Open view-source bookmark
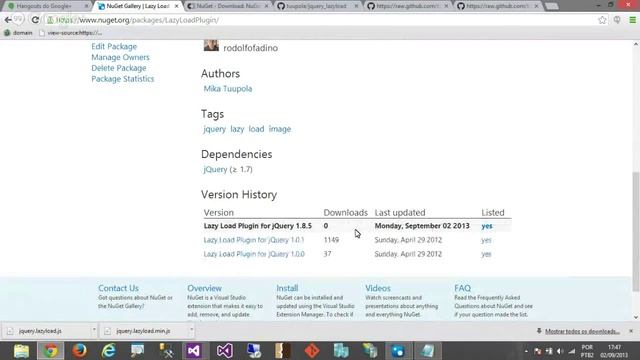 [x=71, y=33]
